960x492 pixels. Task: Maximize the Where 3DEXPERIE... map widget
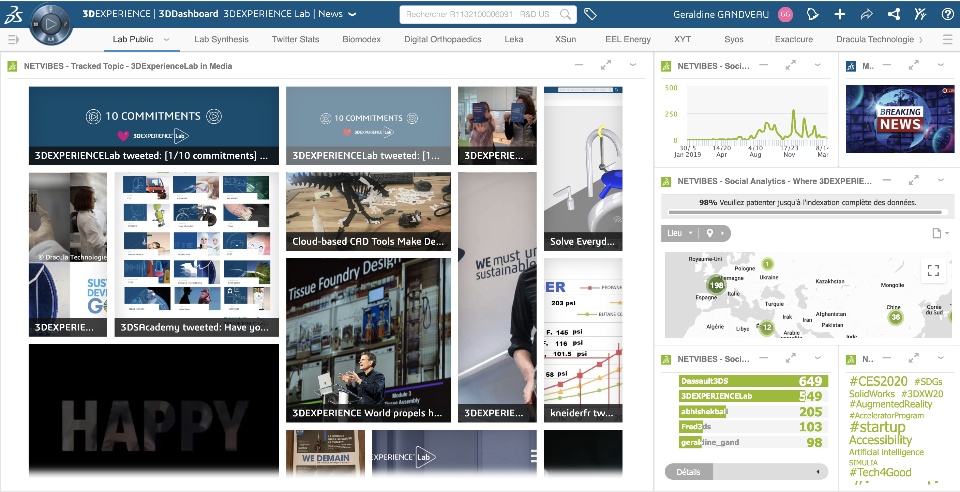point(913,181)
